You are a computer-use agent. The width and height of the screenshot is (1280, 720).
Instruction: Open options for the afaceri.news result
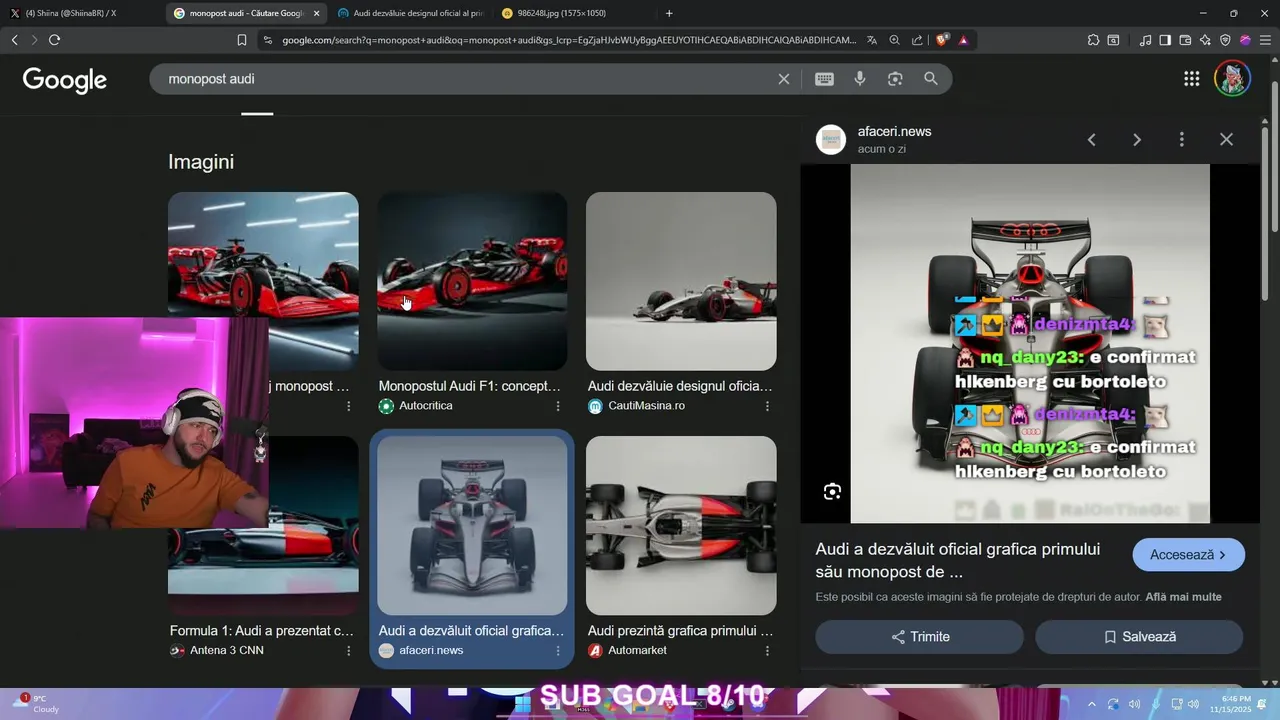(x=558, y=650)
